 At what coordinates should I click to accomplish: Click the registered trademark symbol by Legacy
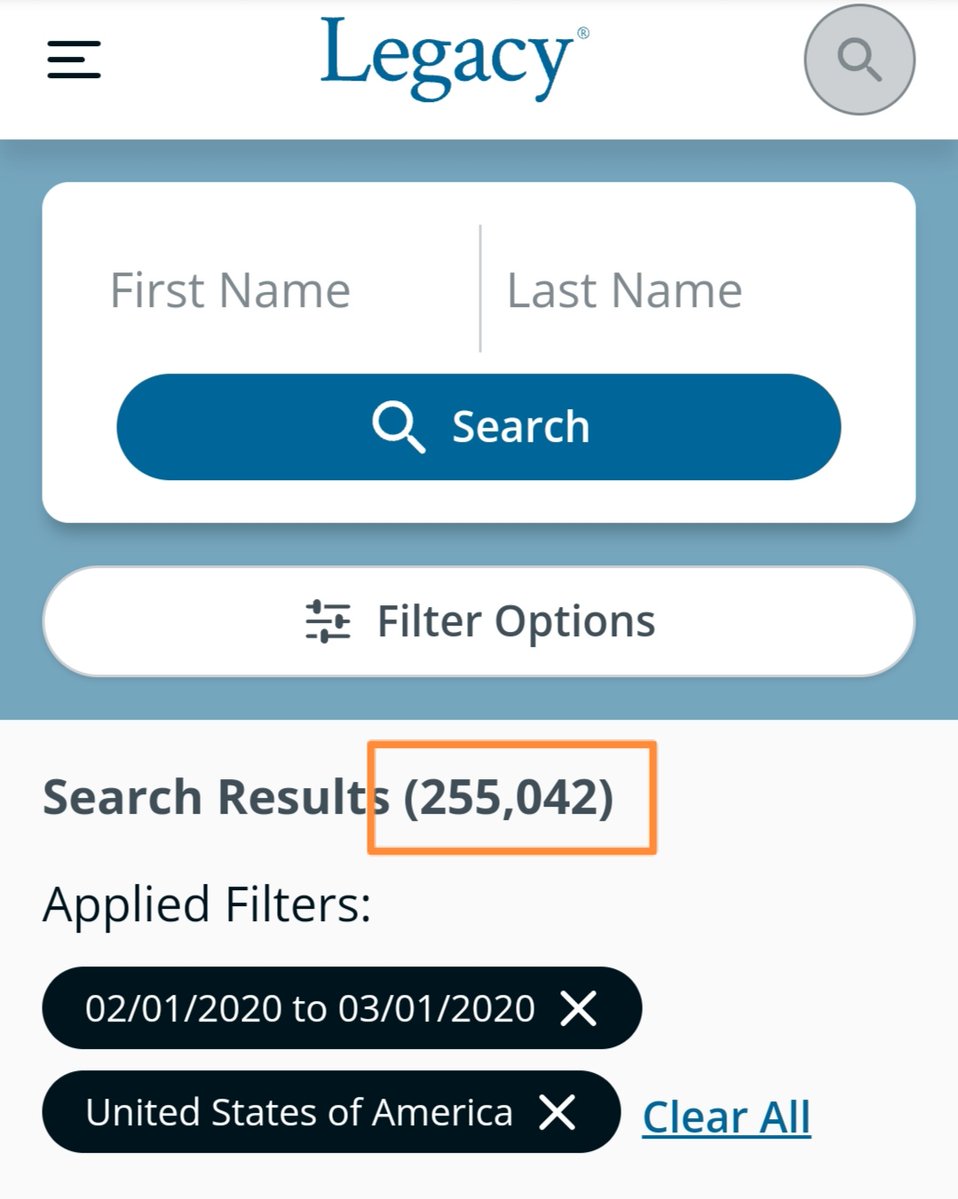point(583,33)
